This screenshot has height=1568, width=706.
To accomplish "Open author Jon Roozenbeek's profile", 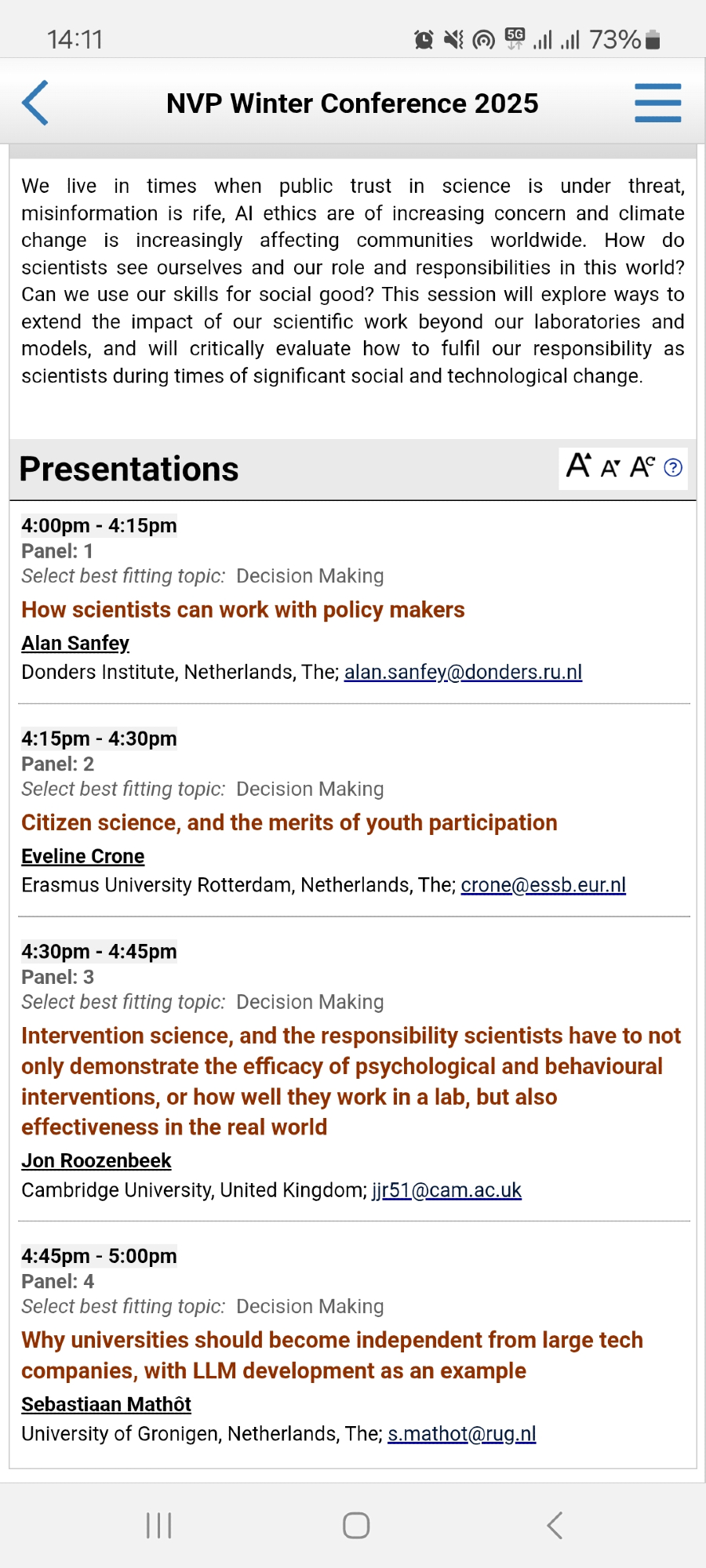I will coord(96,1160).
